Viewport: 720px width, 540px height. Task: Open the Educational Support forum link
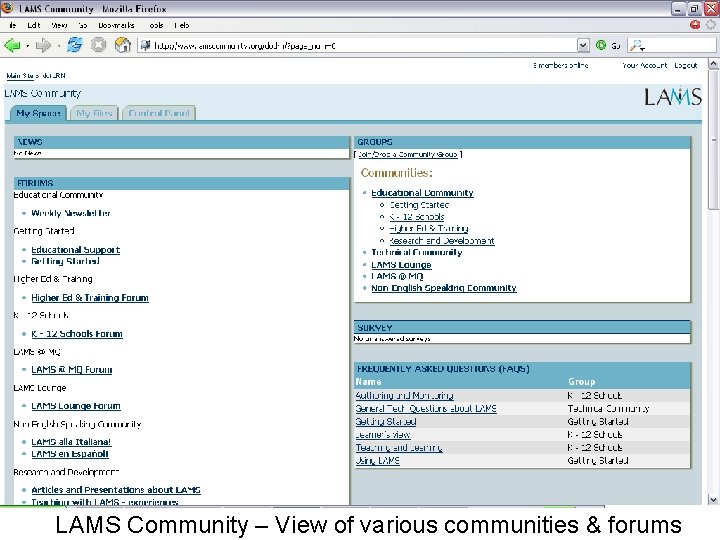pyautogui.click(x=76, y=250)
